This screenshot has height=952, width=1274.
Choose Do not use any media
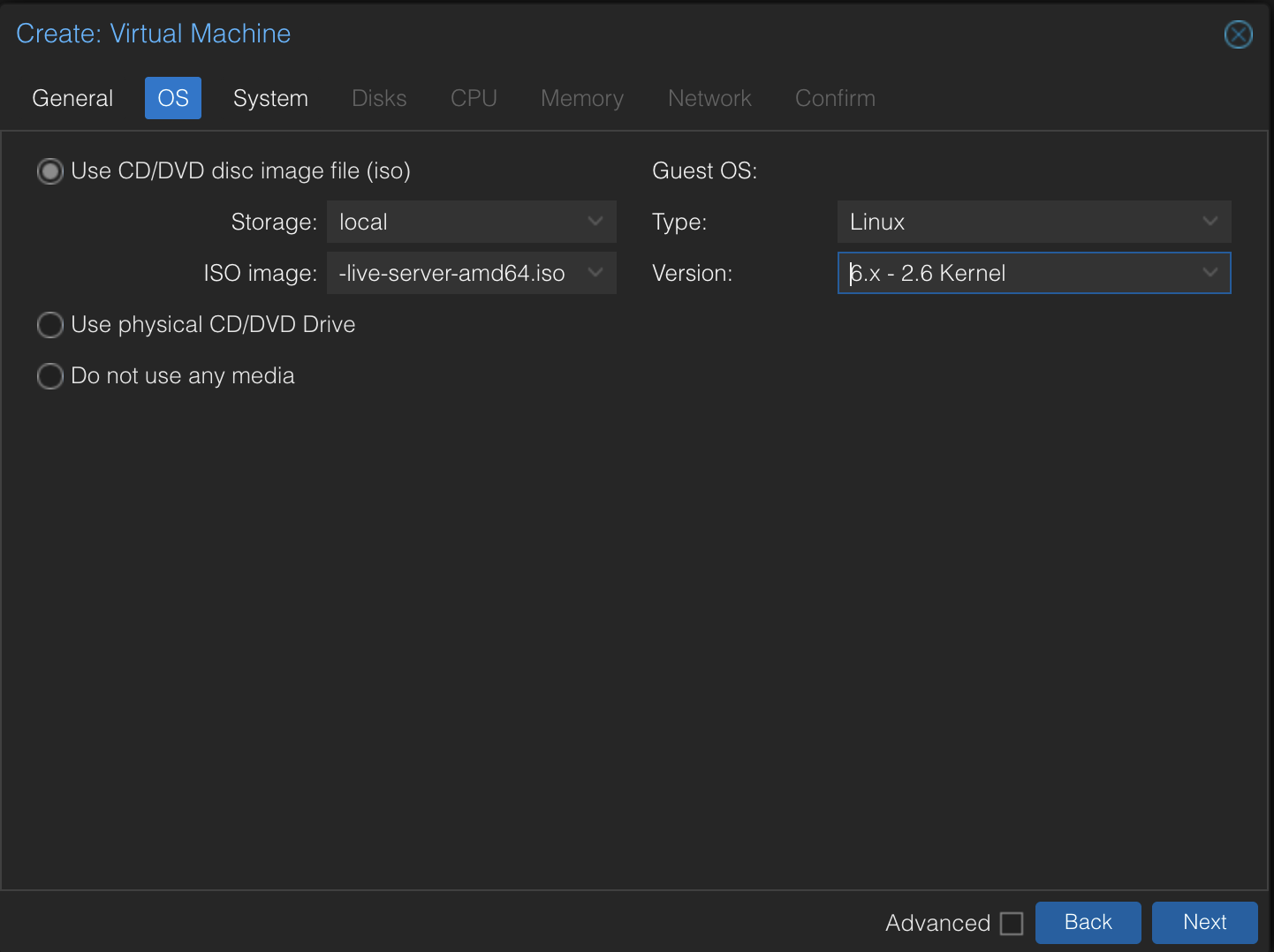(x=50, y=375)
